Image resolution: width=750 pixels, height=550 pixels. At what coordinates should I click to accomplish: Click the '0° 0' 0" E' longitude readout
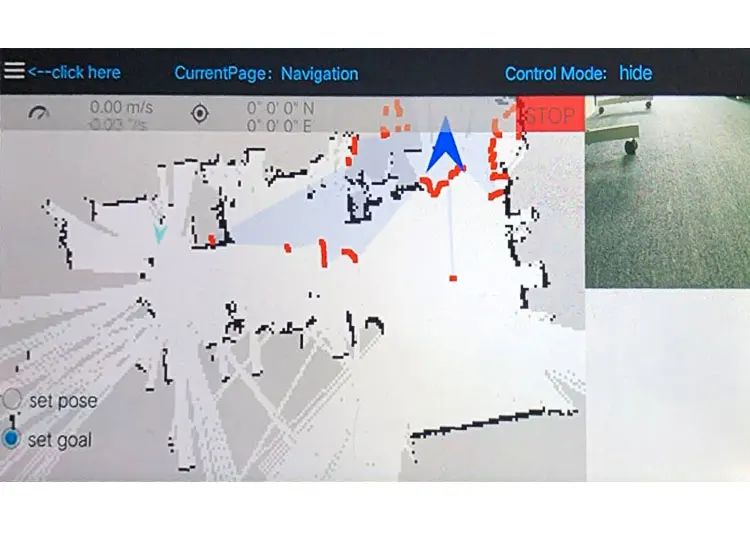click(x=279, y=126)
